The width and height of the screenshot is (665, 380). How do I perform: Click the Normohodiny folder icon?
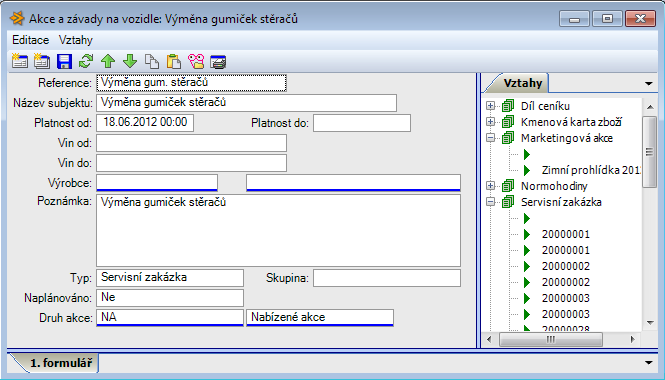508,186
